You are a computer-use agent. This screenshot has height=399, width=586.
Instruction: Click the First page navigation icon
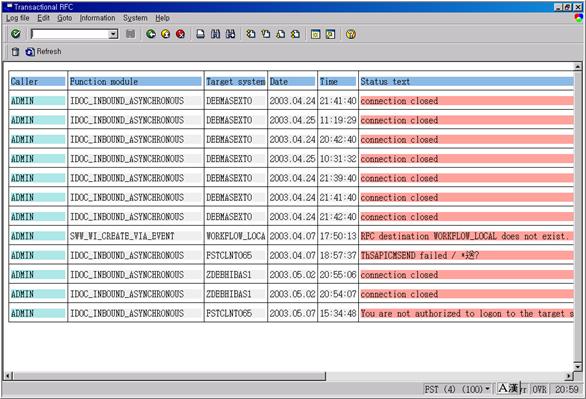(251, 34)
